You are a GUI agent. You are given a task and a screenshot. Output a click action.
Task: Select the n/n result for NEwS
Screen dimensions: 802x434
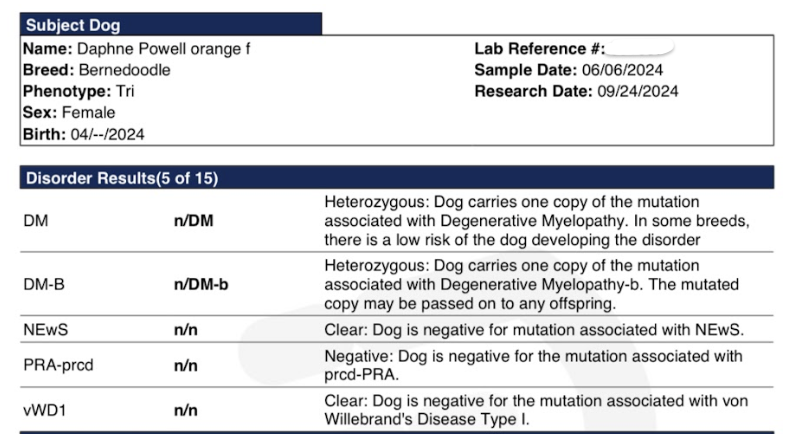click(x=186, y=330)
